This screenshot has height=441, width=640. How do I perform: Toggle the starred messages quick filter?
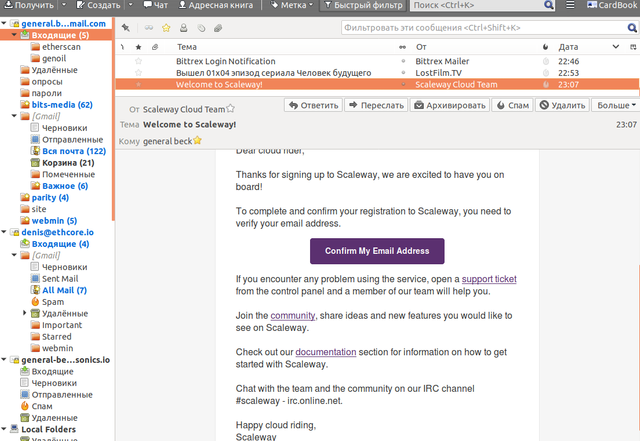click(x=166, y=28)
